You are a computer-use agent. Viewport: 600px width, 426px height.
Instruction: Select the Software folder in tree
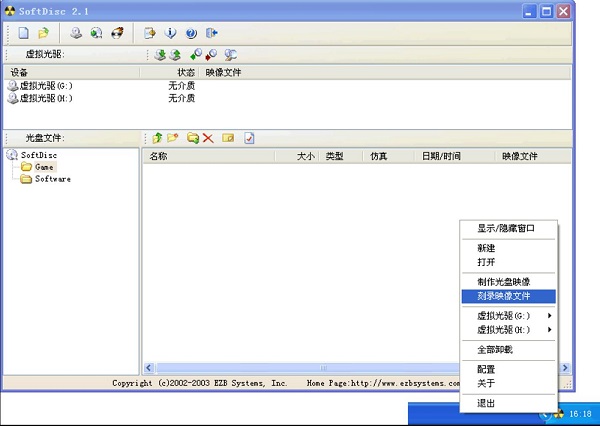52,179
